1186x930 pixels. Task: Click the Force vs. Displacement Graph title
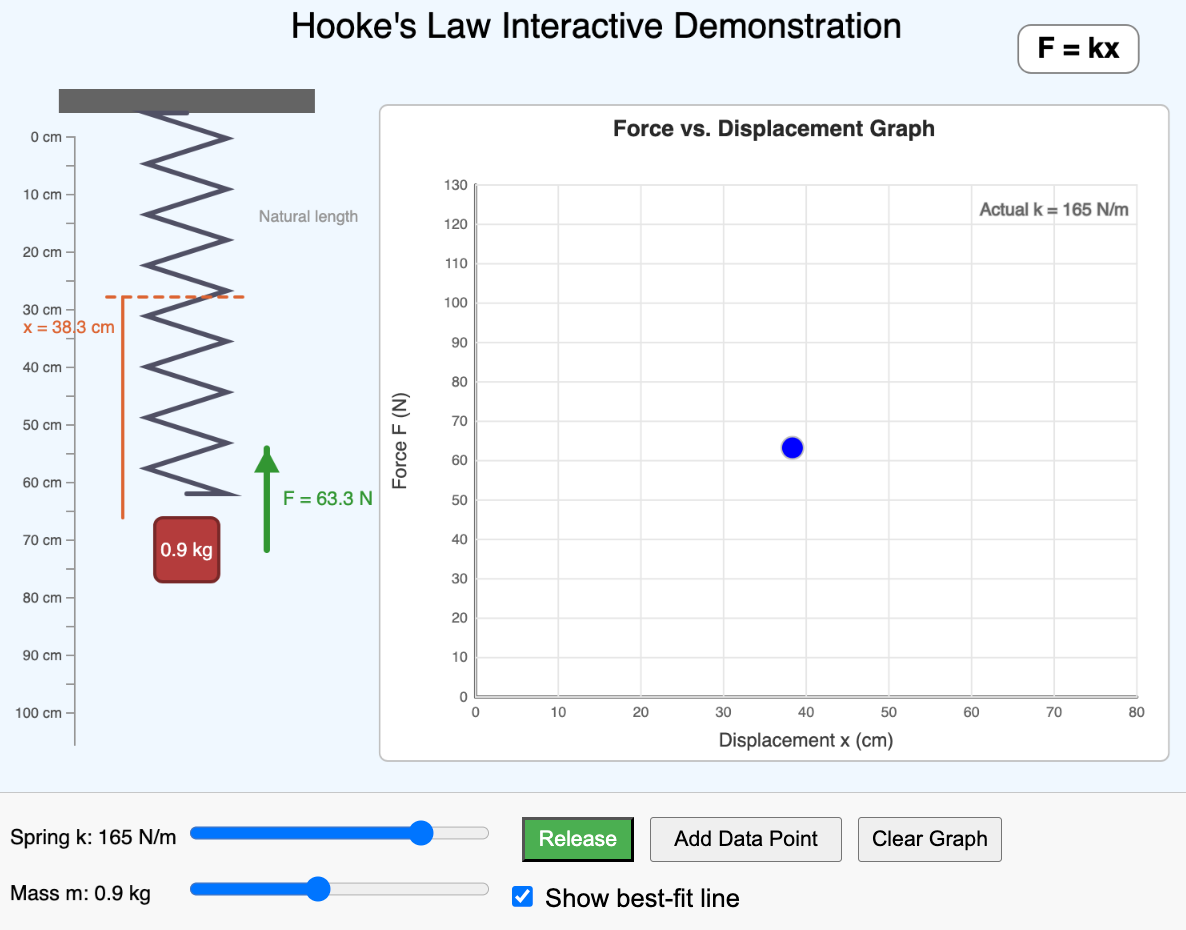click(x=774, y=128)
